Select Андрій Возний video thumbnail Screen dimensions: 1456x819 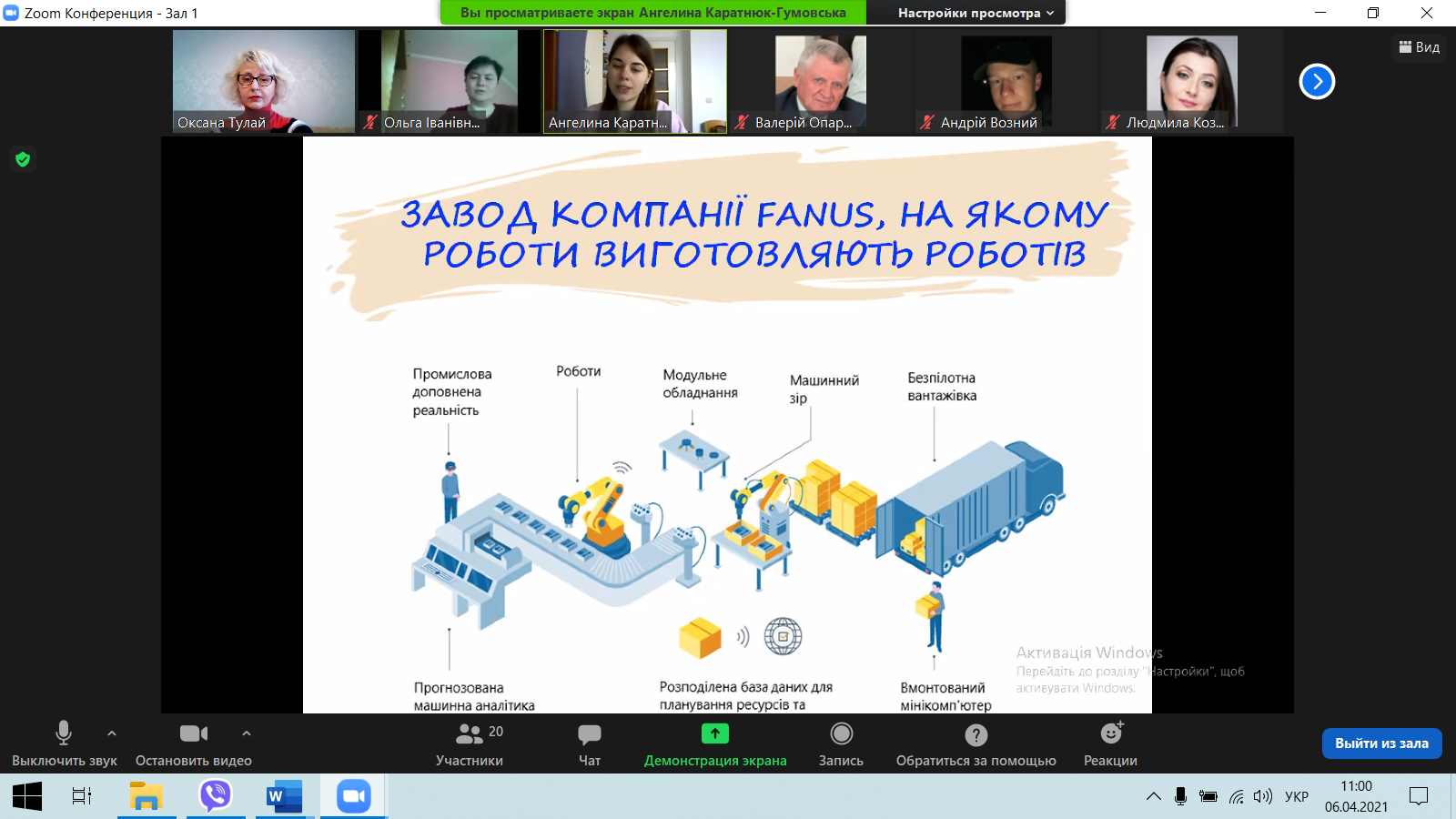[x=1006, y=82]
